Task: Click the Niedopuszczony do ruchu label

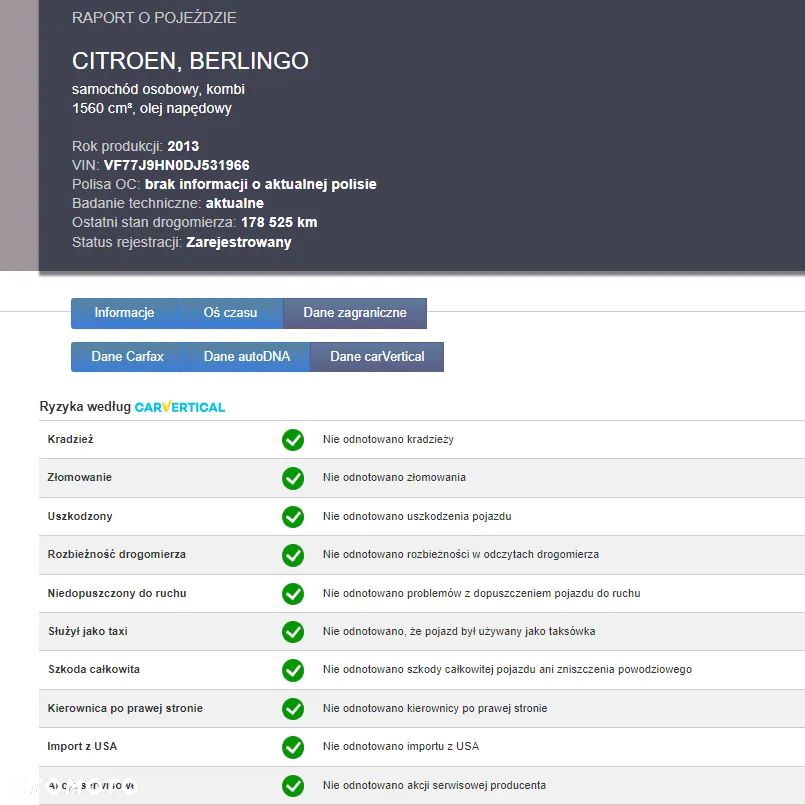Action: coord(117,593)
